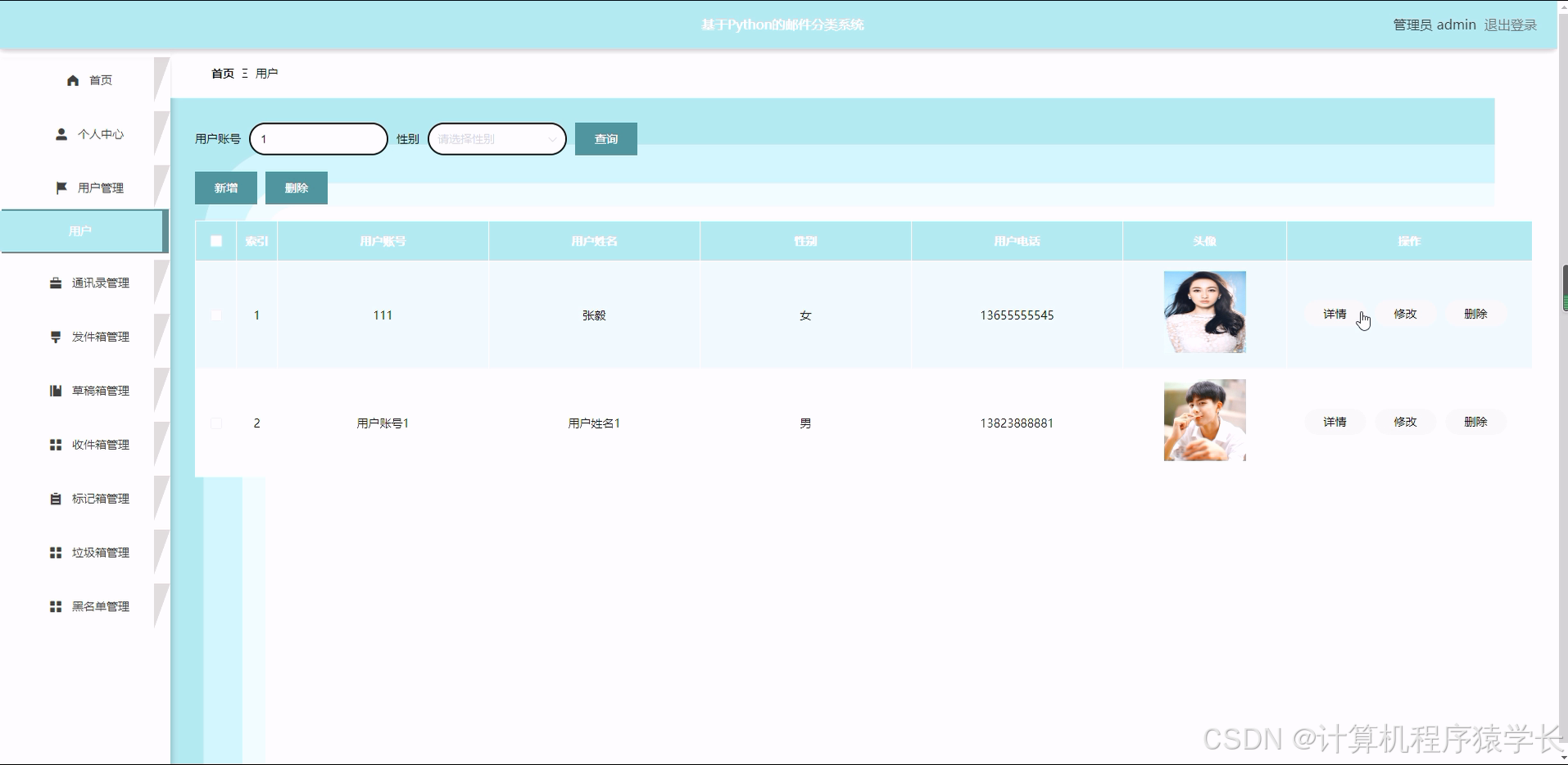Click the briefcase icon beside 通讯录管理
The height and width of the screenshot is (765, 1568).
(x=56, y=283)
